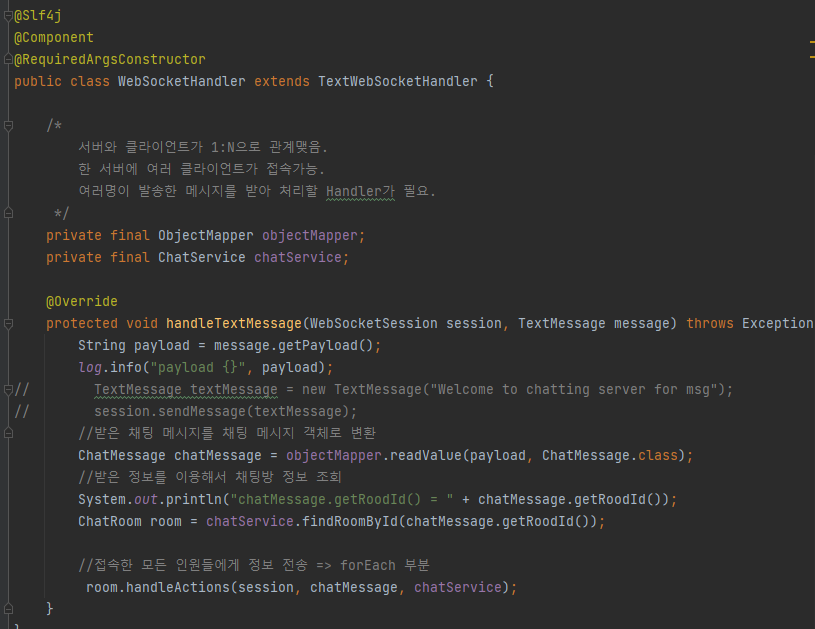Screen dimensions: 815x629
Task: Click ChatMessage.class argument
Action: pos(610,455)
